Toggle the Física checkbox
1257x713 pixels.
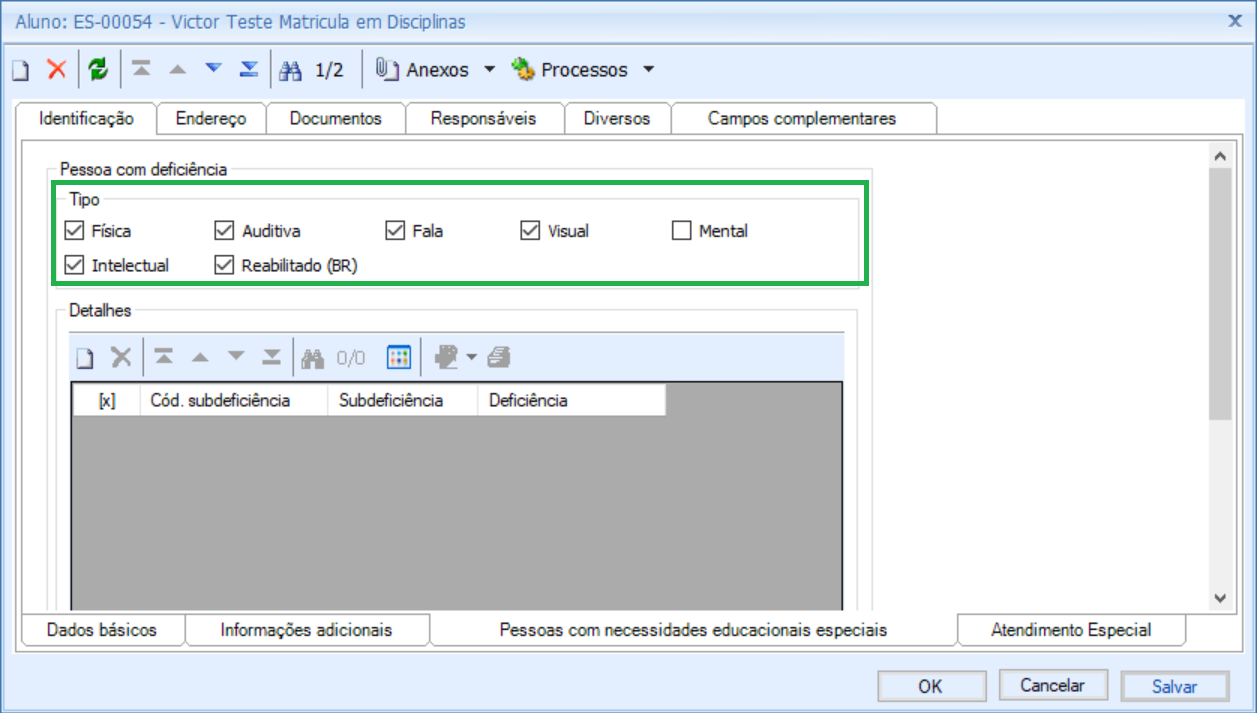point(73,231)
